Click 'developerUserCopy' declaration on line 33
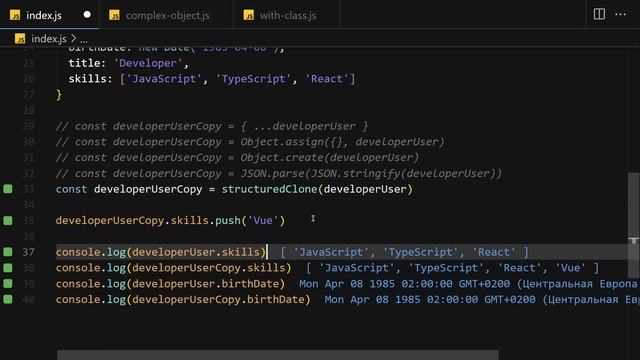Image resolution: width=640 pixels, height=360 pixels. pos(148,189)
